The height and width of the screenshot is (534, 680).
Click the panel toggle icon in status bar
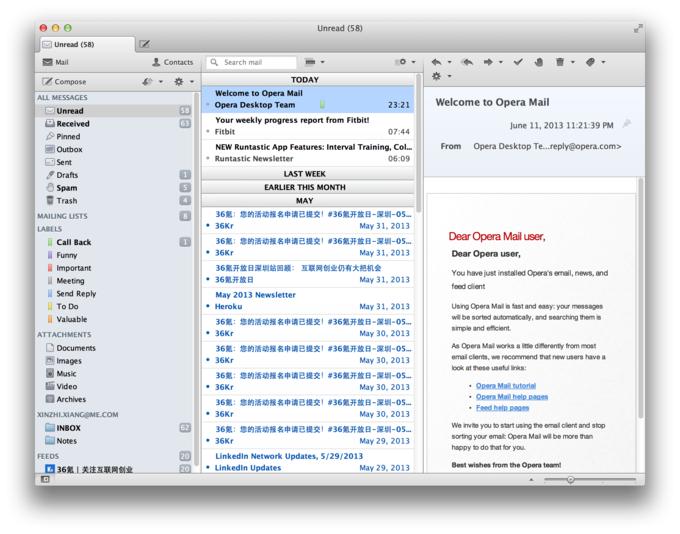tap(45, 479)
